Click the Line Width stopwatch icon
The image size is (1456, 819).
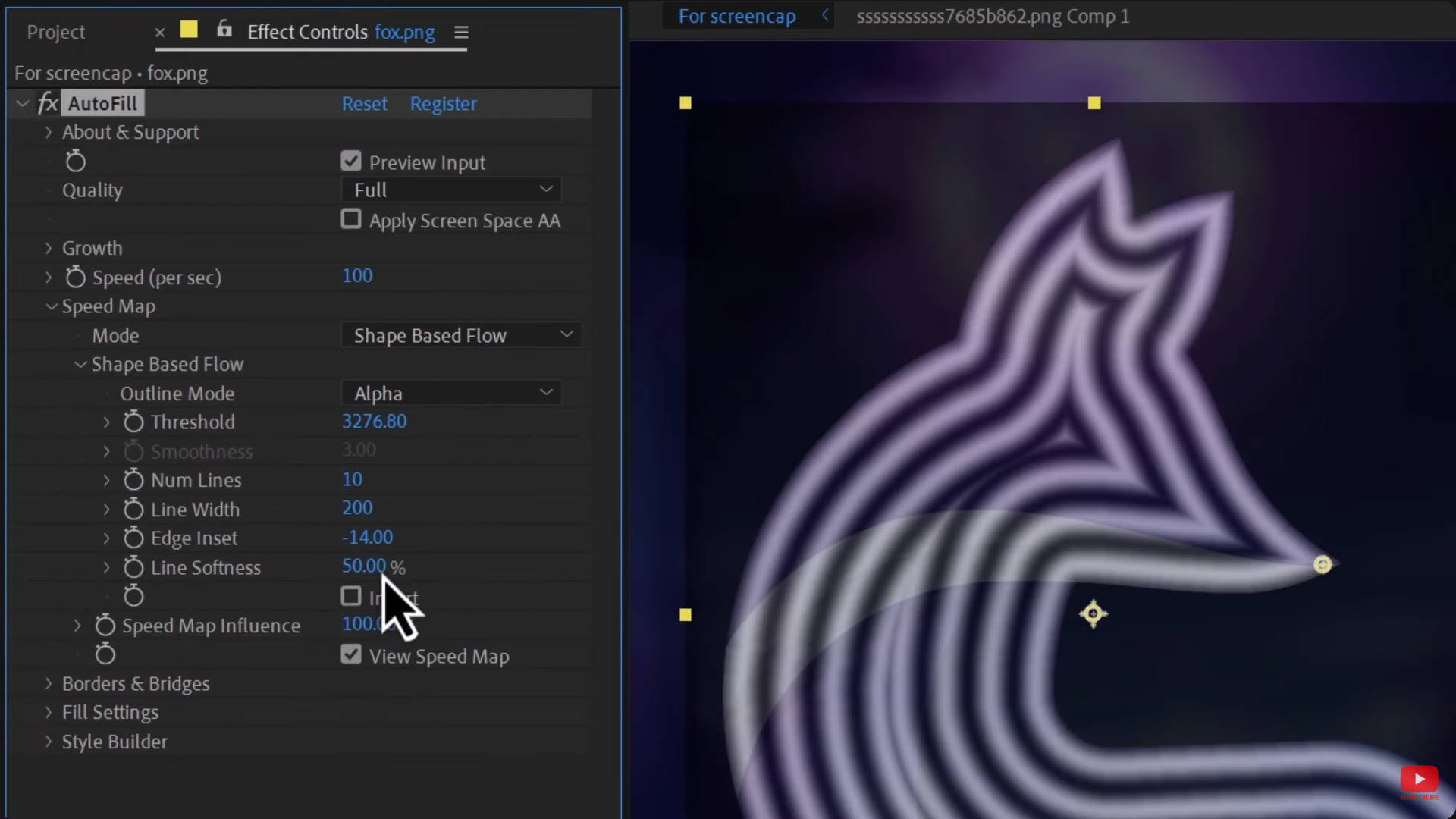(x=133, y=510)
